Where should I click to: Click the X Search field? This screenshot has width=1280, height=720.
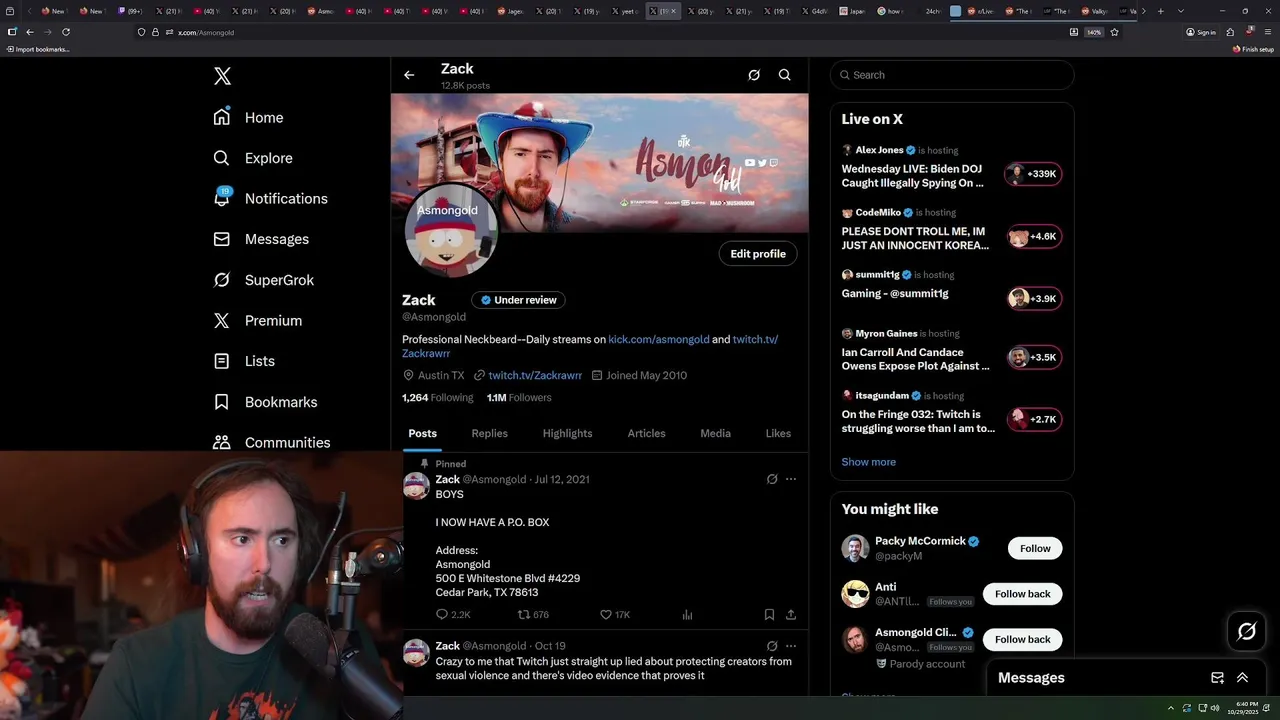coord(952,75)
